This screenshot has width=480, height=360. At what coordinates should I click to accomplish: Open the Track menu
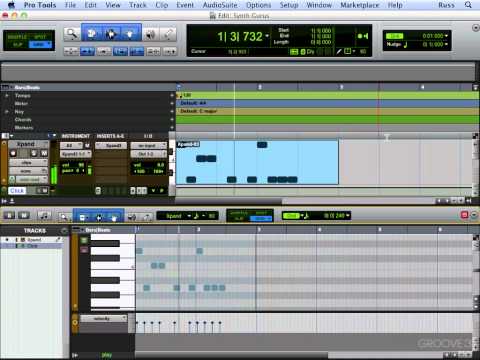tap(138, 5)
